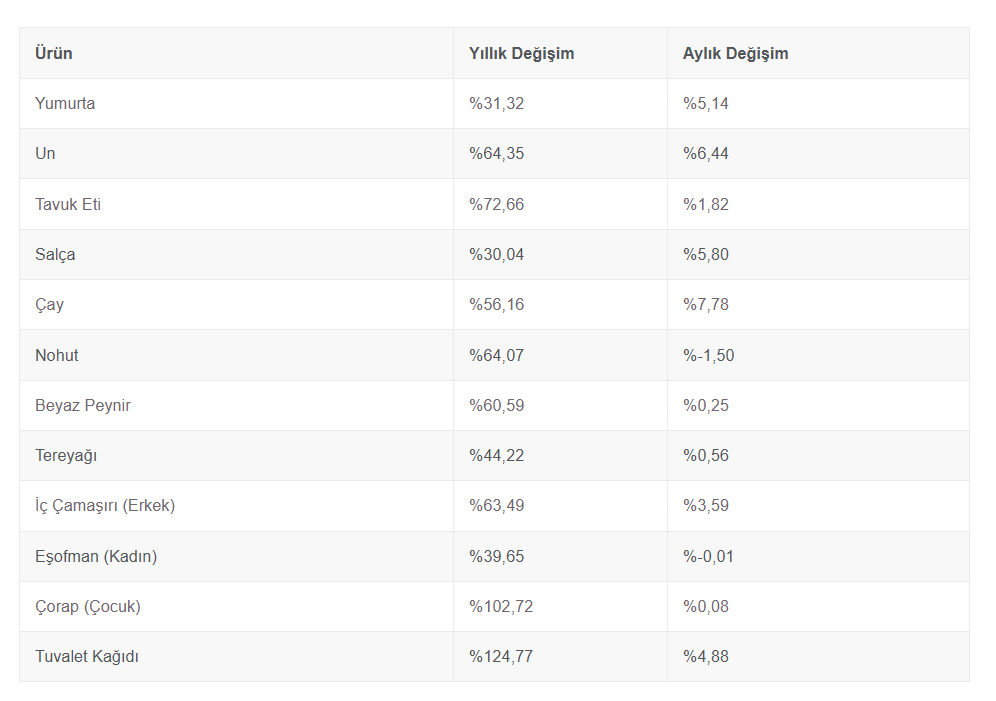Click the Tuvalet Kağıdı row name

pos(87,656)
